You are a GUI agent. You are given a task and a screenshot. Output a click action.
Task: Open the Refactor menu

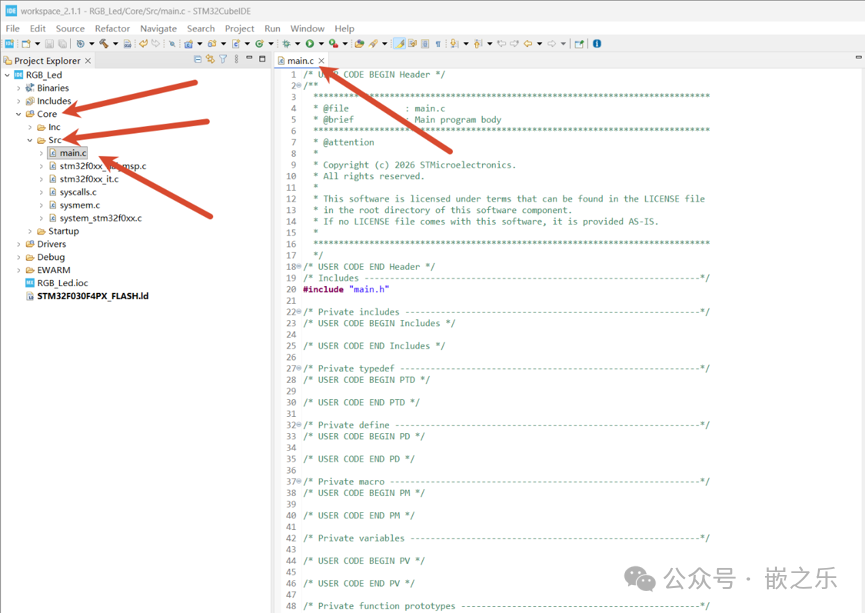click(112, 28)
